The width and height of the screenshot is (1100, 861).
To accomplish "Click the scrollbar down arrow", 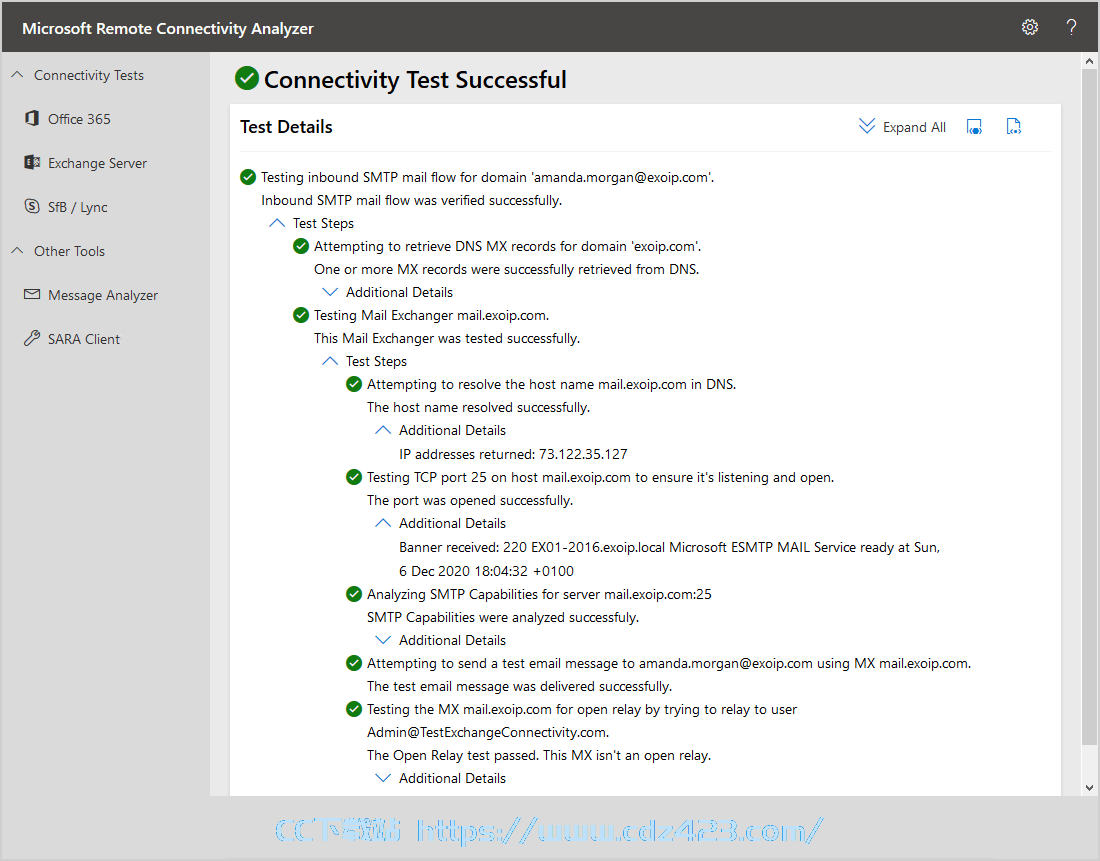I will [1089, 787].
